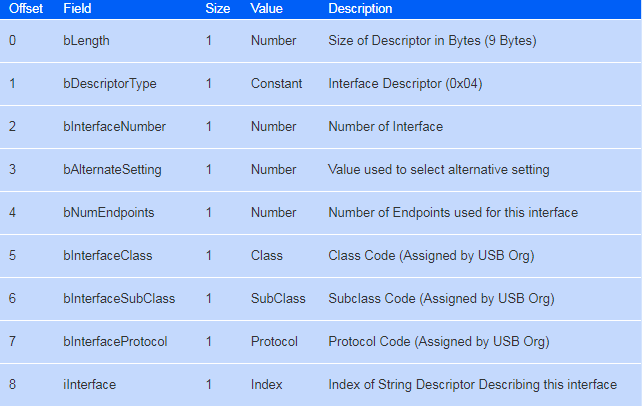Click offset 7 in the bInterfaceProtocol row
642x406 pixels.
13,342
